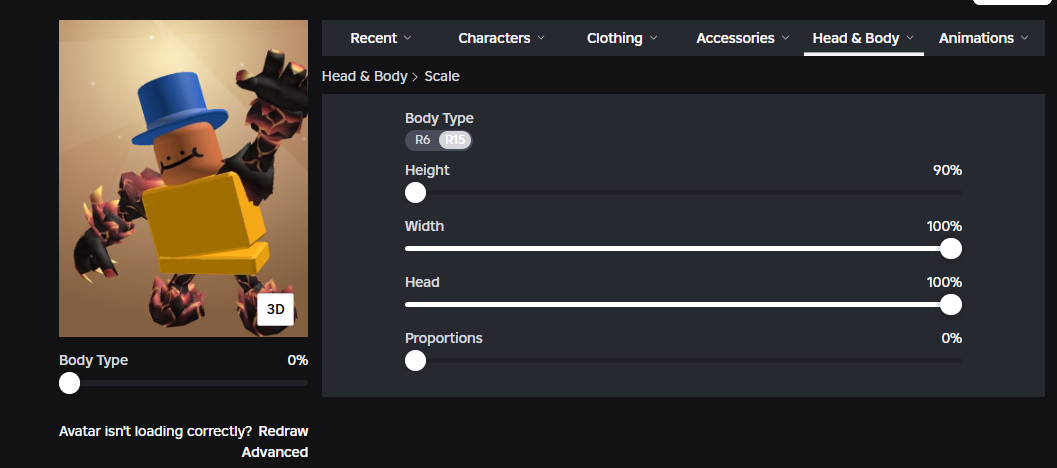This screenshot has height=468, width=1057.
Task: Click the Head scale slider handle
Action: point(951,304)
